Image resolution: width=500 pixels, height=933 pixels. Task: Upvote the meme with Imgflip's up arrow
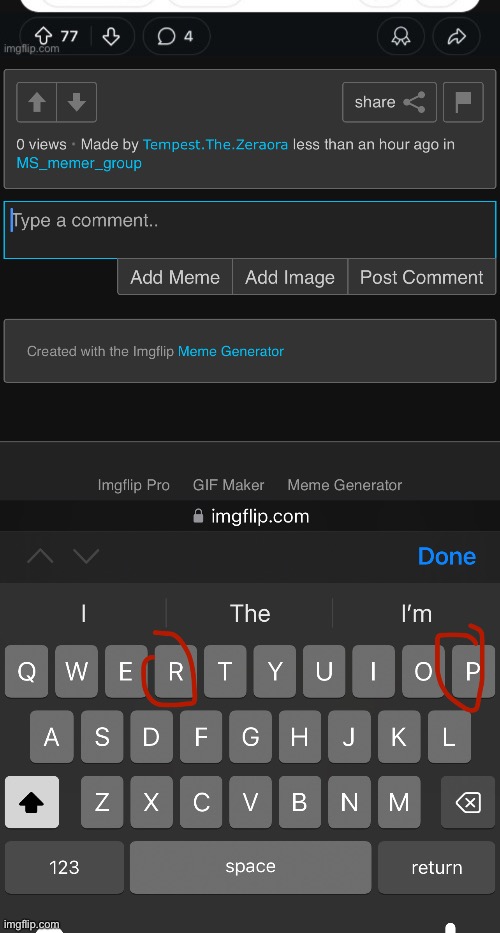click(x=37, y=102)
